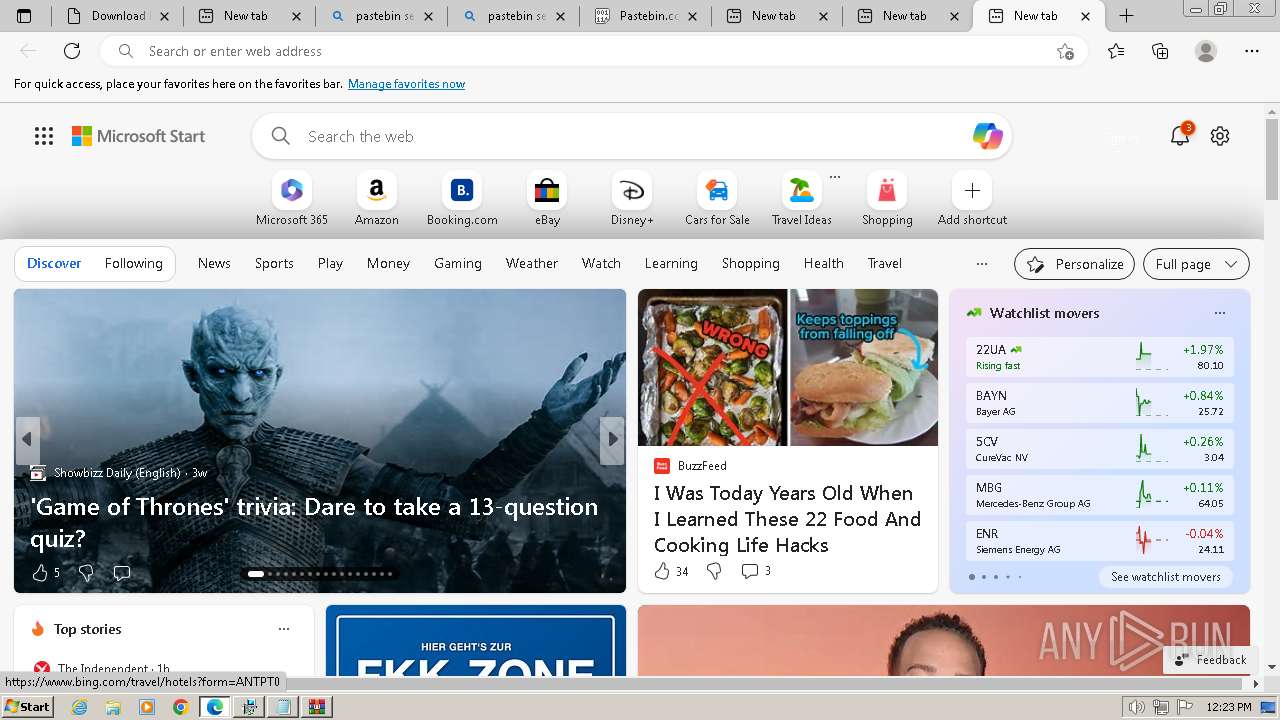Screen dimensions: 1280x720
Task: Open the Sports category
Action: (274, 263)
